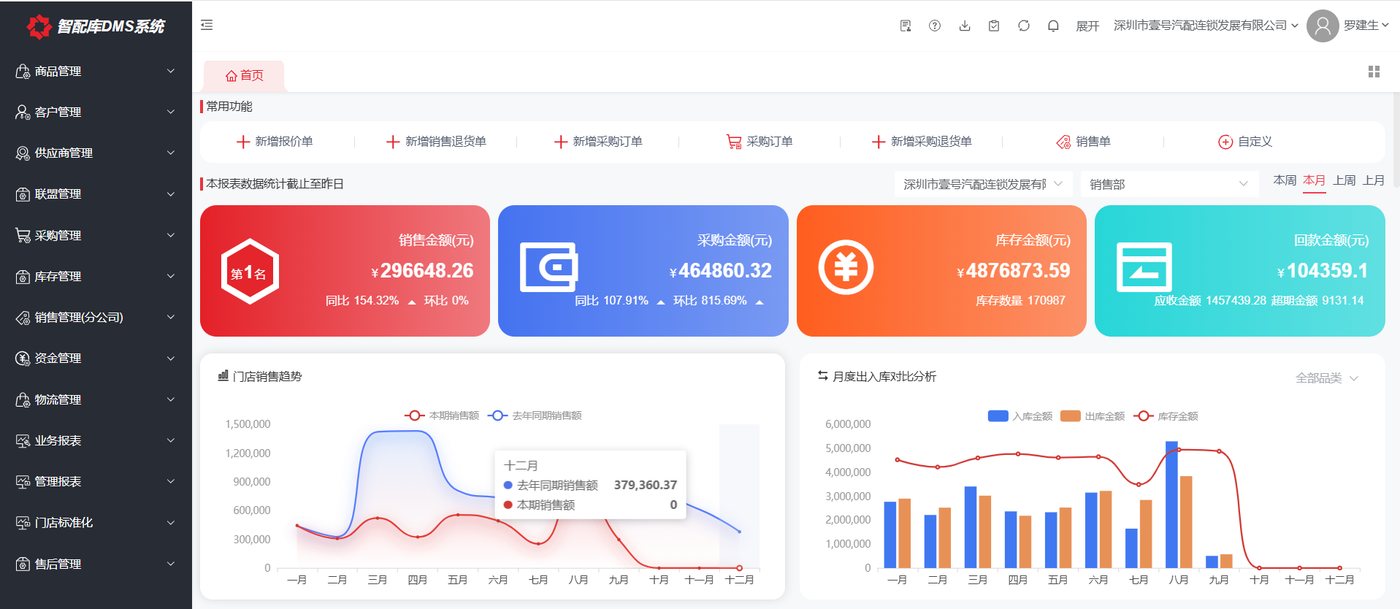Click the 门店标准化 sidebar icon
The image size is (1400, 609).
22,522
